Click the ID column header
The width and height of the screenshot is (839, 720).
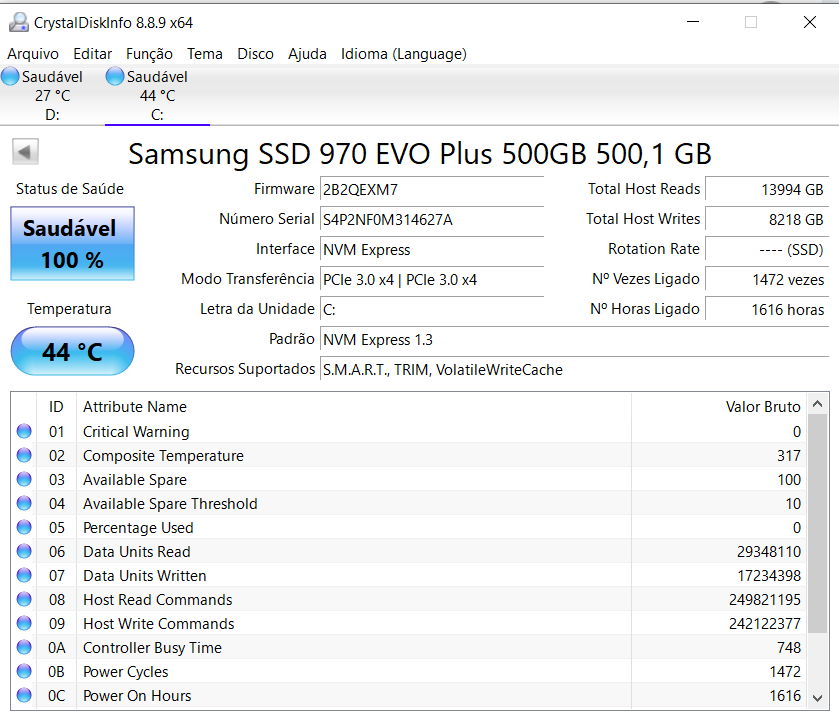click(56, 407)
